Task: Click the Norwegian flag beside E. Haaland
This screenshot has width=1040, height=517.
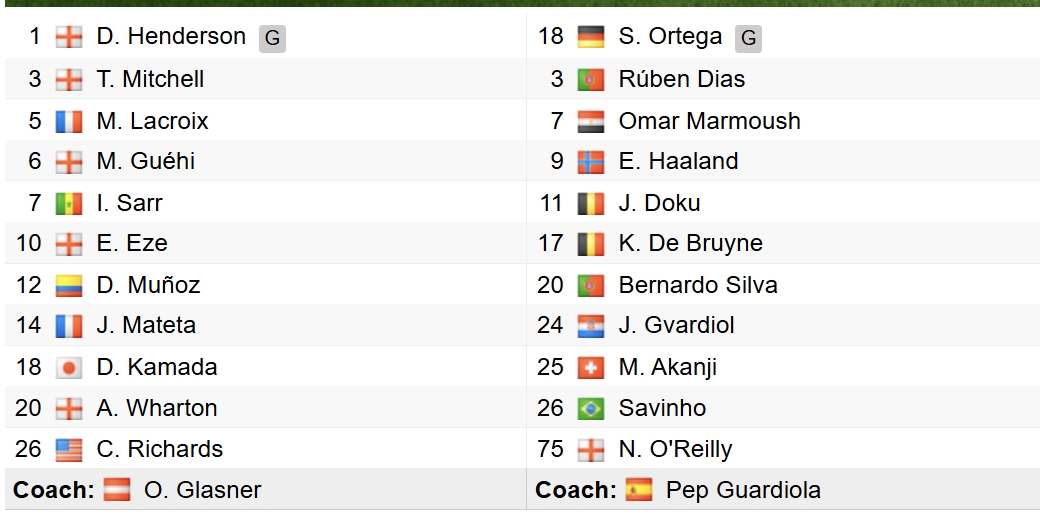Action: 590,162
